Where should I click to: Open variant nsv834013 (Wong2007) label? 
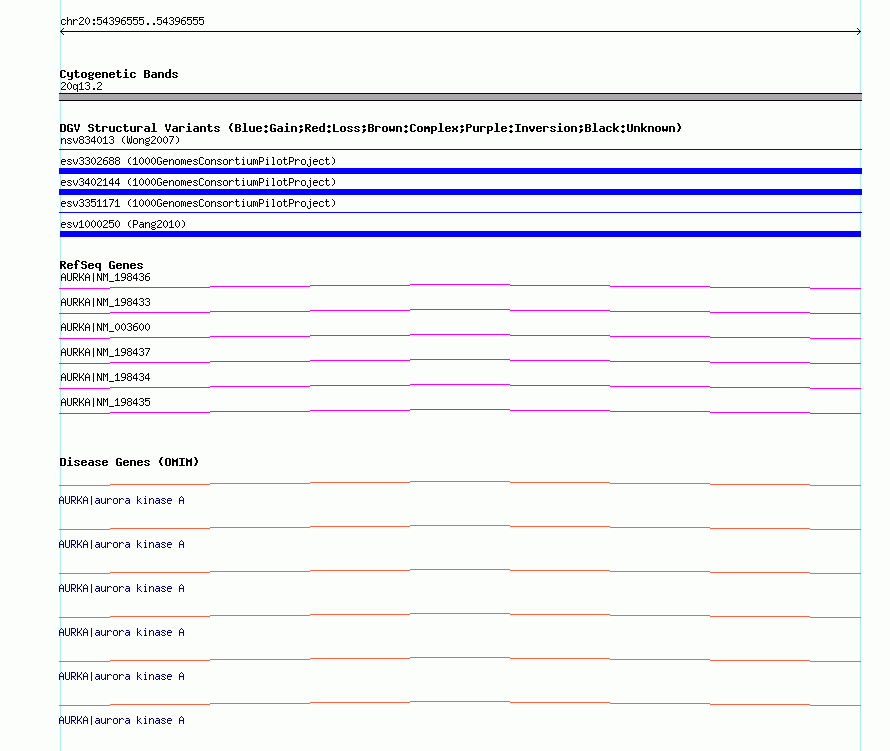[x=120, y=140]
